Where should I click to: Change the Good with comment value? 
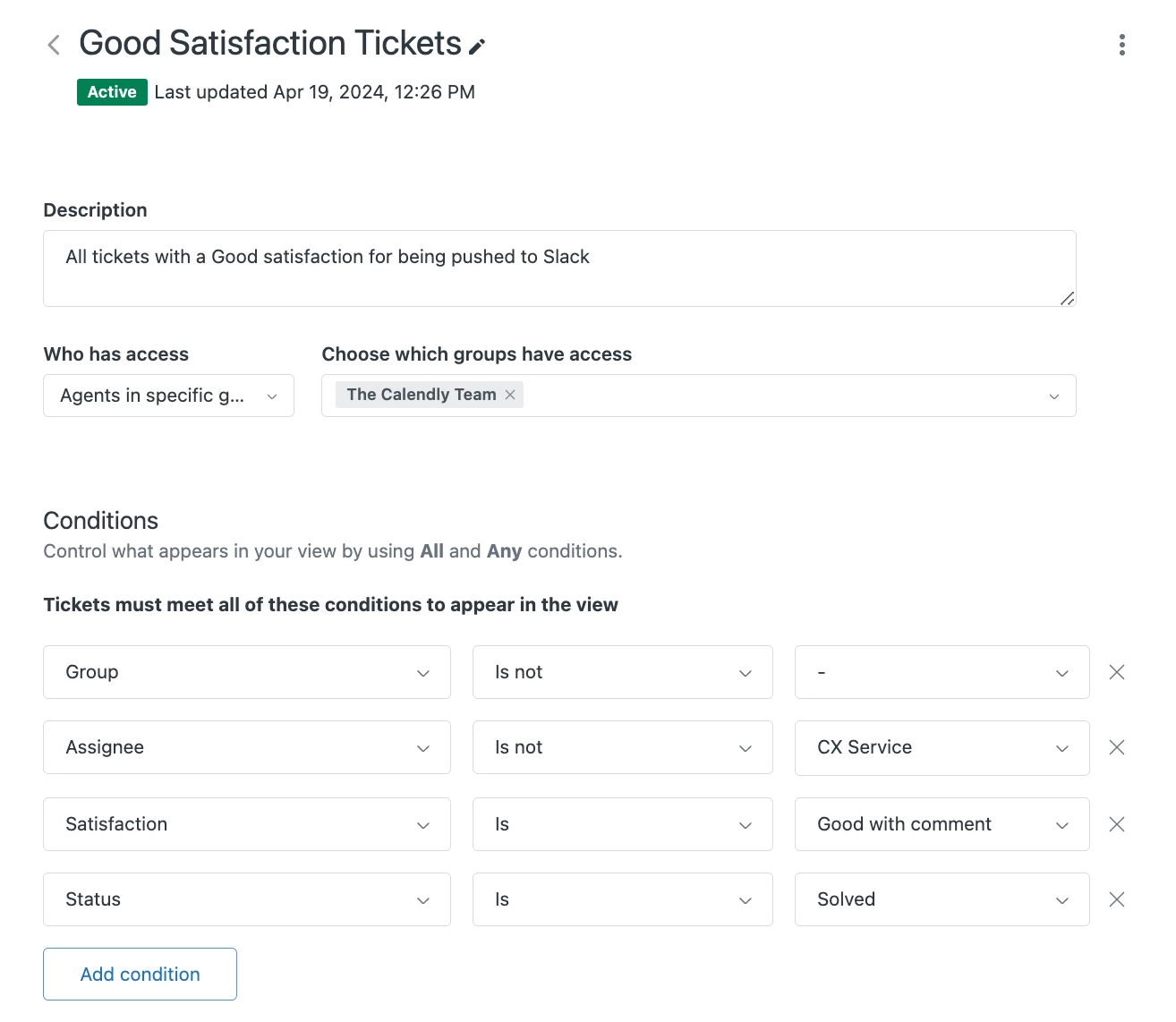[x=942, y=824]
